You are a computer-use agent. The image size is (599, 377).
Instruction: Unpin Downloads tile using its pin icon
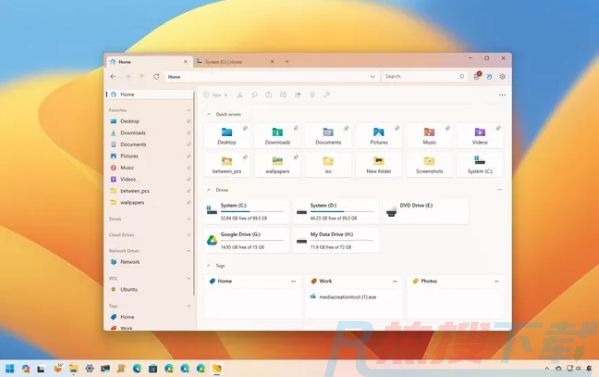coord(296,128)
